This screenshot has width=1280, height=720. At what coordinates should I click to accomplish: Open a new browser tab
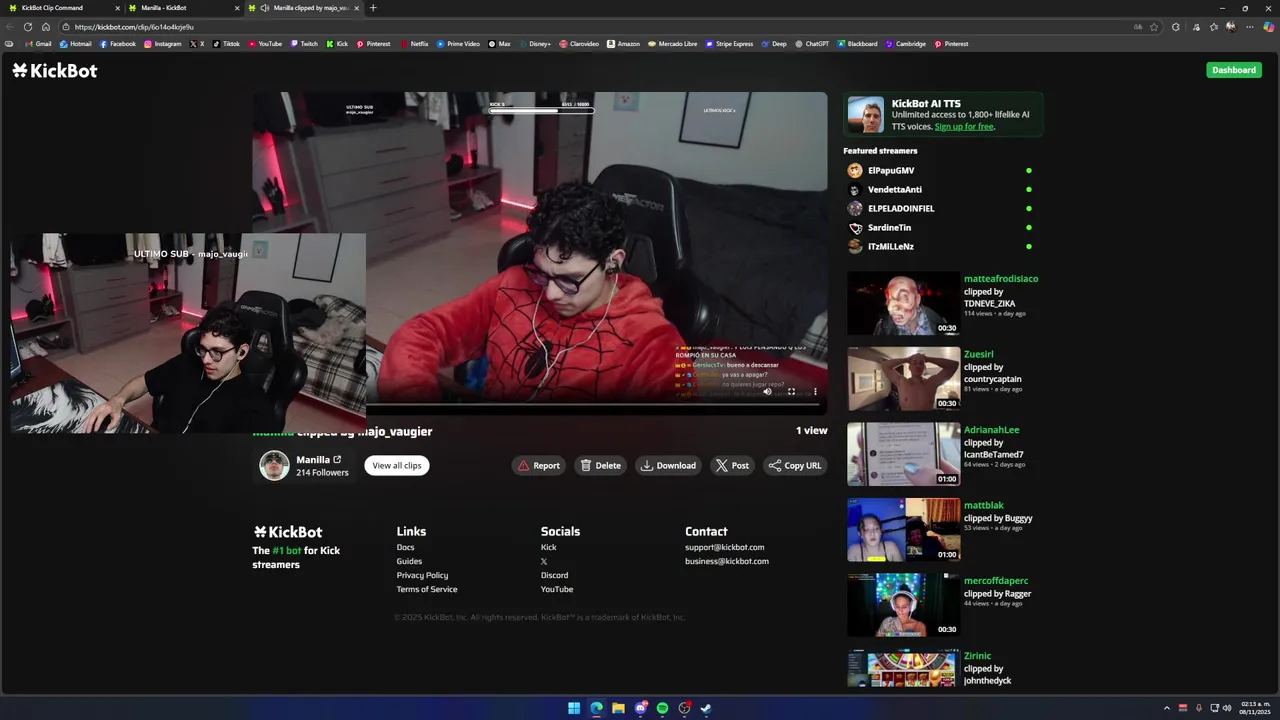coord(373,8)
